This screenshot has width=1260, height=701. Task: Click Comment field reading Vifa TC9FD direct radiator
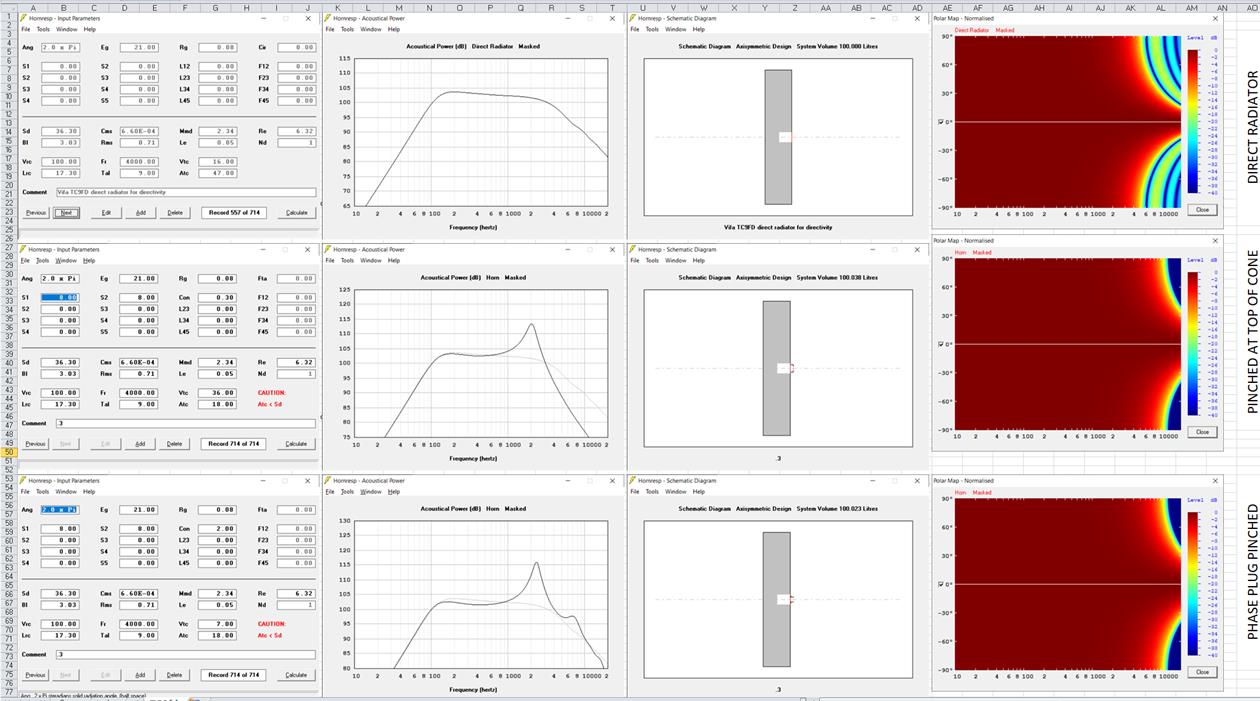[185, 192]
